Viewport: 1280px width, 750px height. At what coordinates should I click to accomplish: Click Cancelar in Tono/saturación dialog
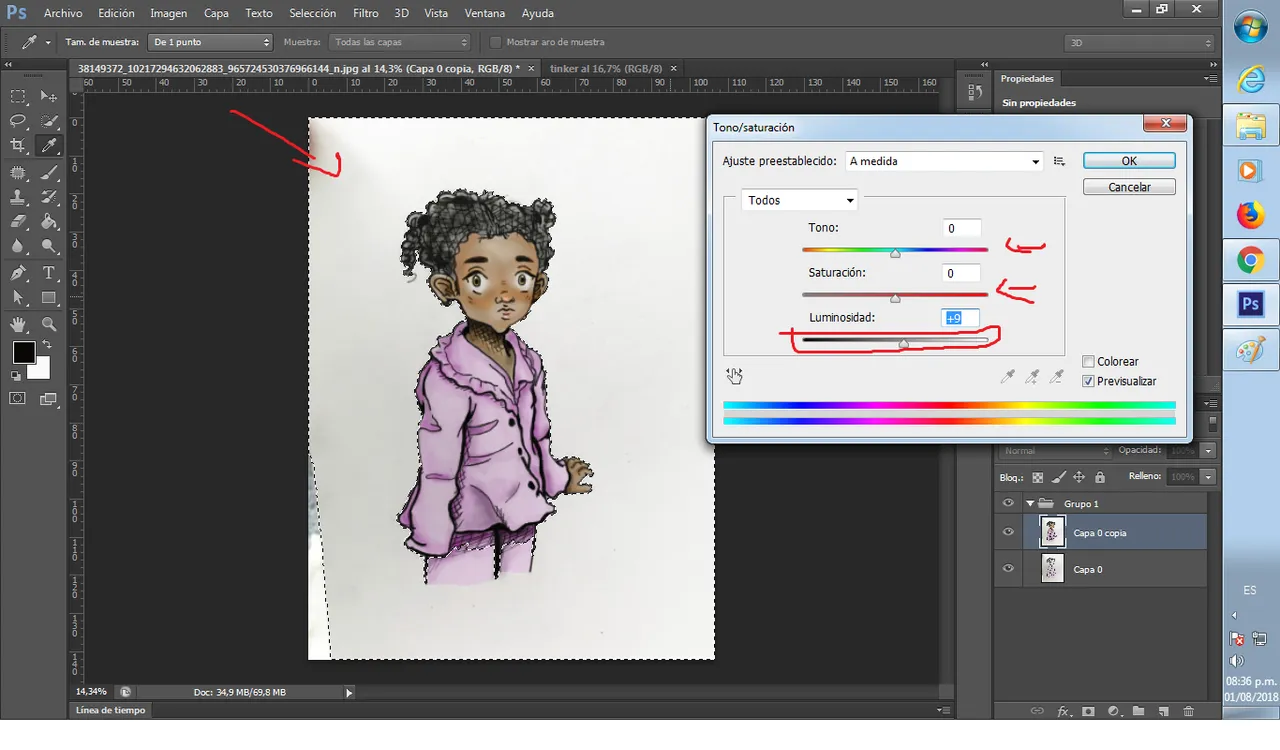pyautogui.click(x=1129, y=187)
